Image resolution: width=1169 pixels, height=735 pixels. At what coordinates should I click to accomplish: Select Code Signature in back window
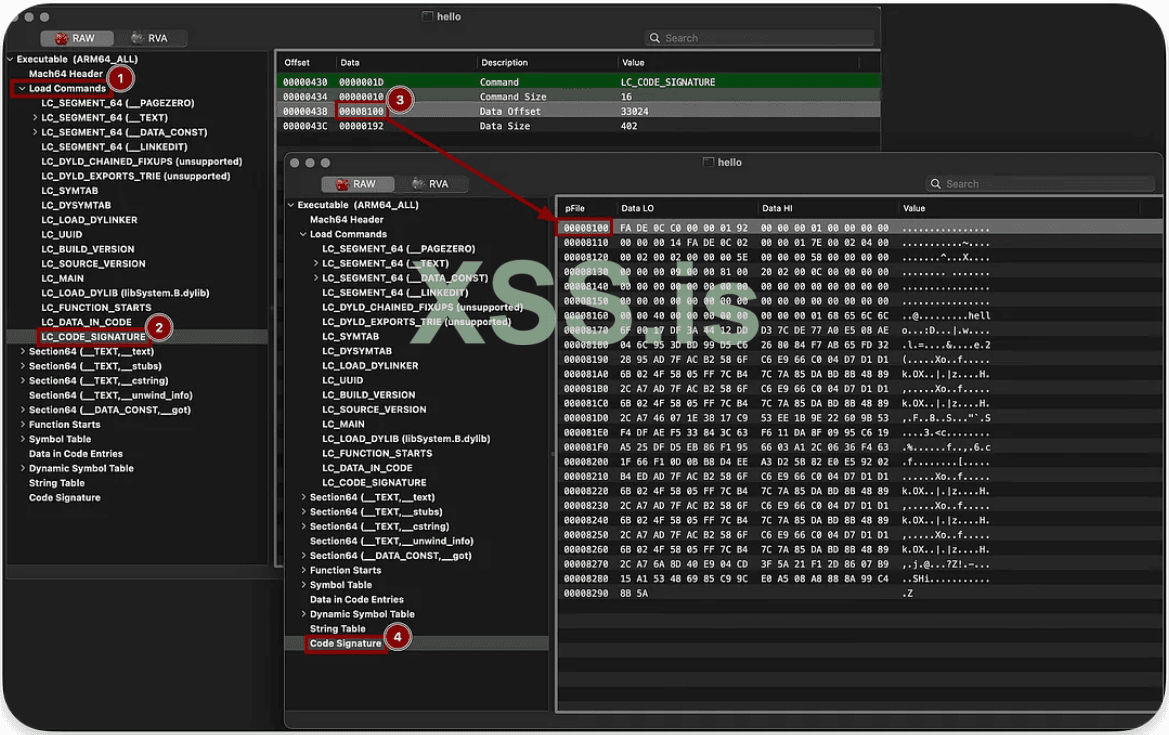click(64, 498)
